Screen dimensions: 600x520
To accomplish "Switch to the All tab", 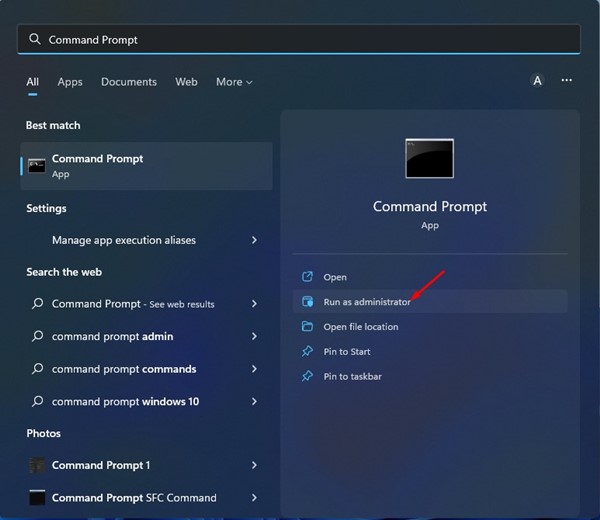I will tap(33, 82).
